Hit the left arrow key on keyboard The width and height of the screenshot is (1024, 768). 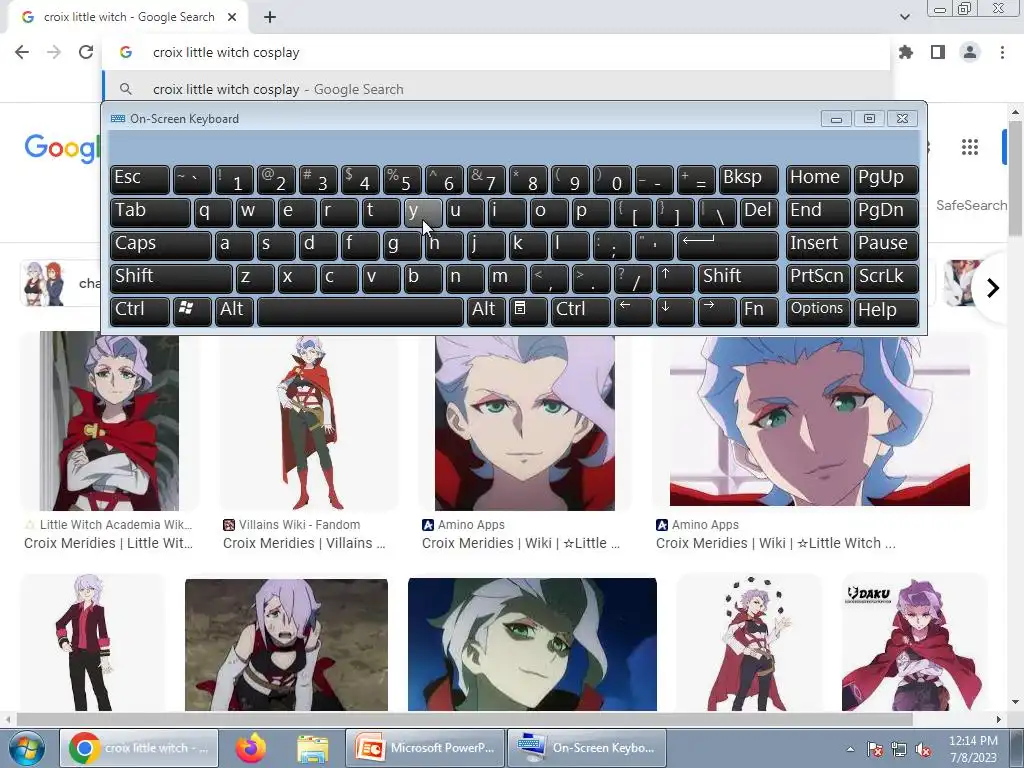[633, 311]
